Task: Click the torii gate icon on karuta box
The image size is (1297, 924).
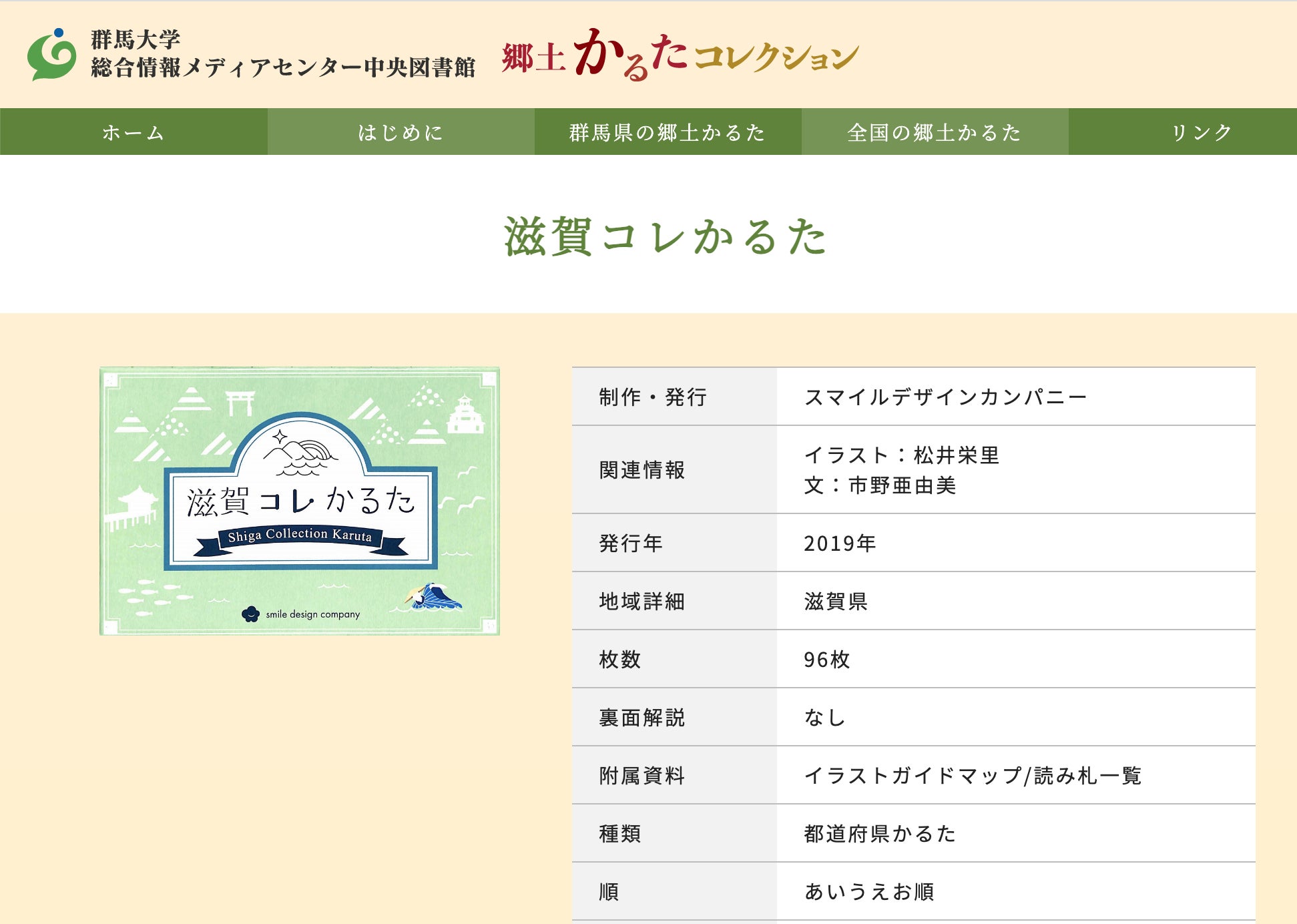Action: point(240,403)
